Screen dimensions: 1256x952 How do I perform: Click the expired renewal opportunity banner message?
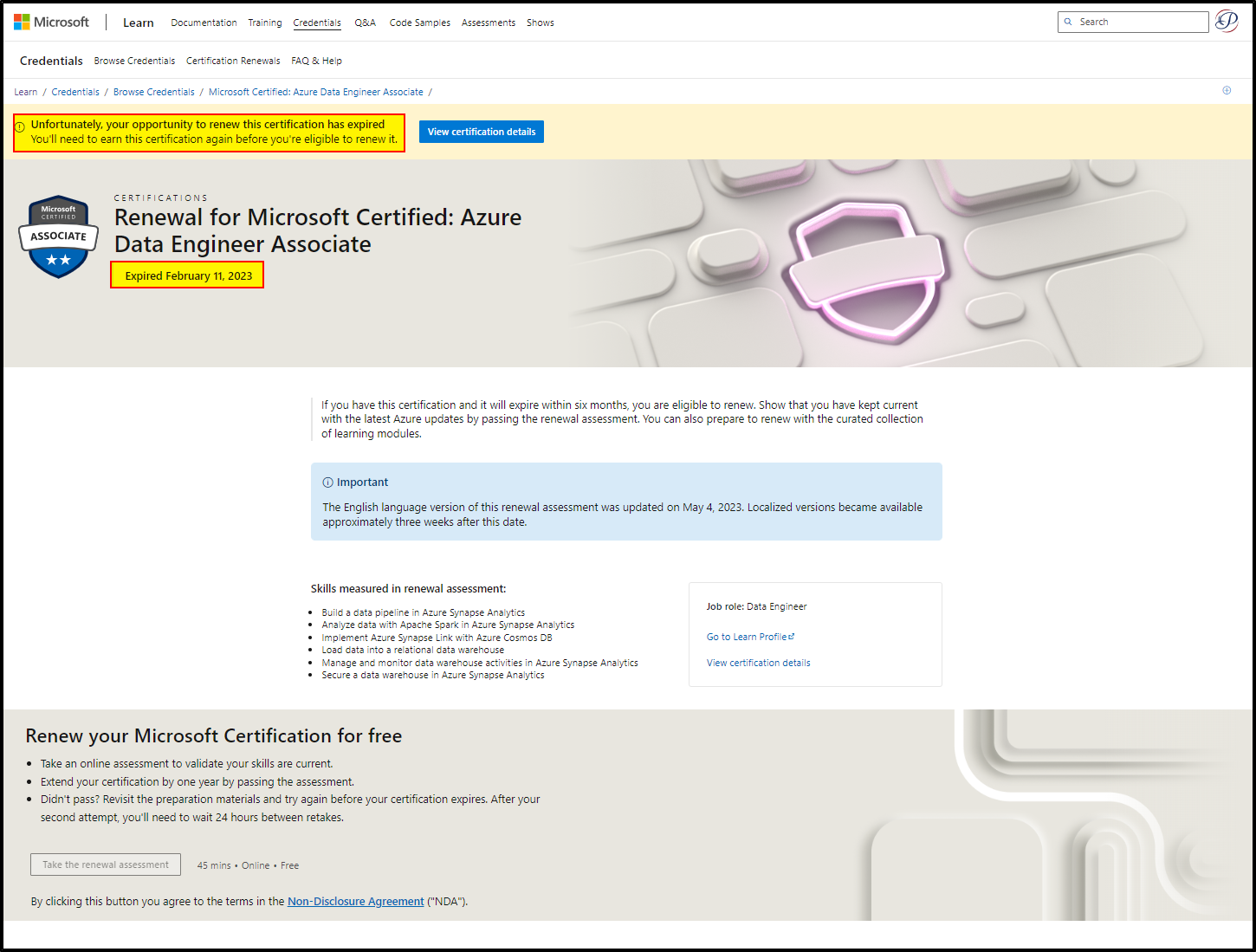point(214,132)
